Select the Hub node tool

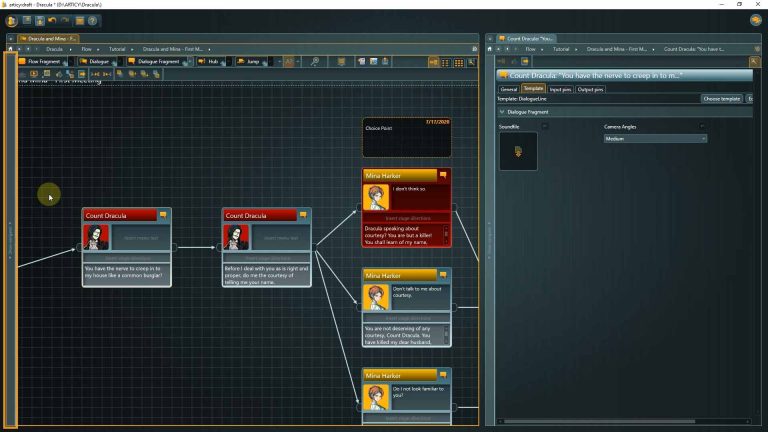209,61
